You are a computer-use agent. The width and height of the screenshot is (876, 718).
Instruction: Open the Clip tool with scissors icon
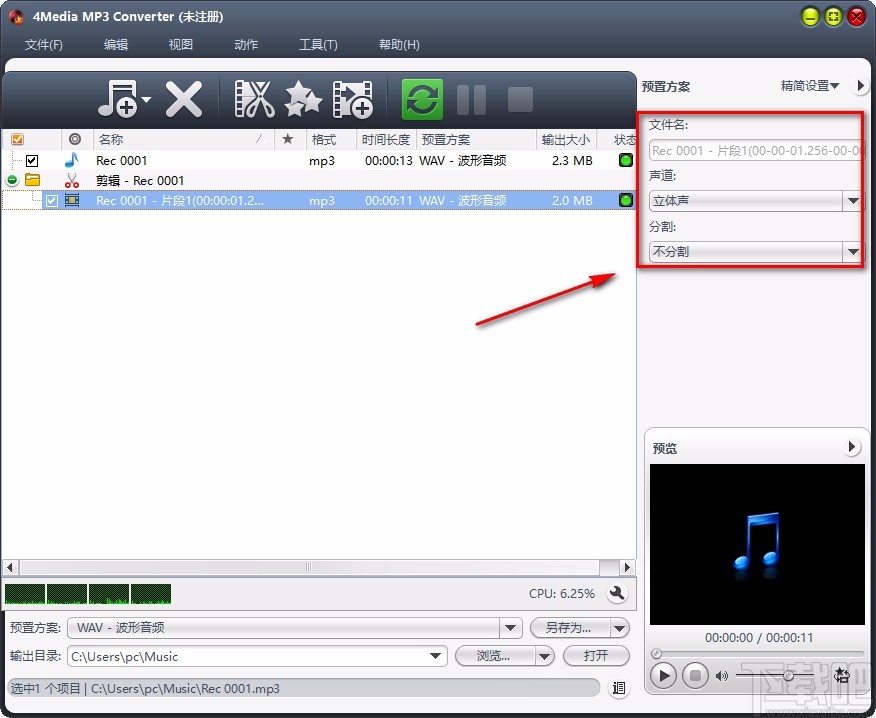(254, 99)
